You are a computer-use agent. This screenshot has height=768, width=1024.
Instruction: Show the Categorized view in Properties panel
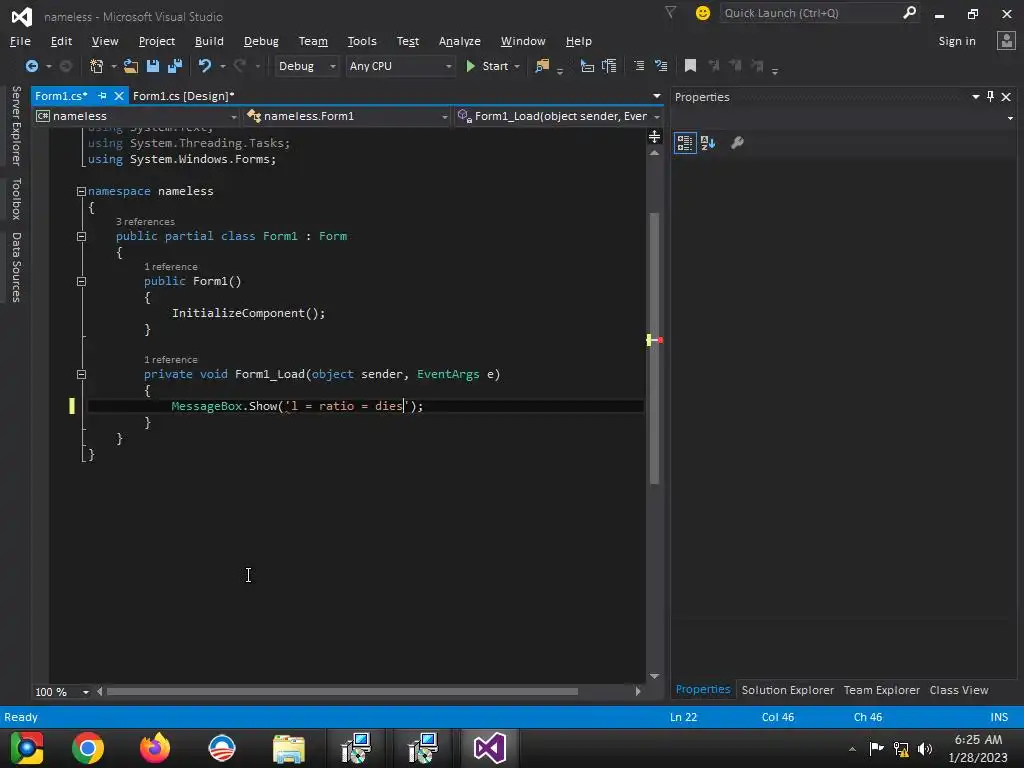684,143
